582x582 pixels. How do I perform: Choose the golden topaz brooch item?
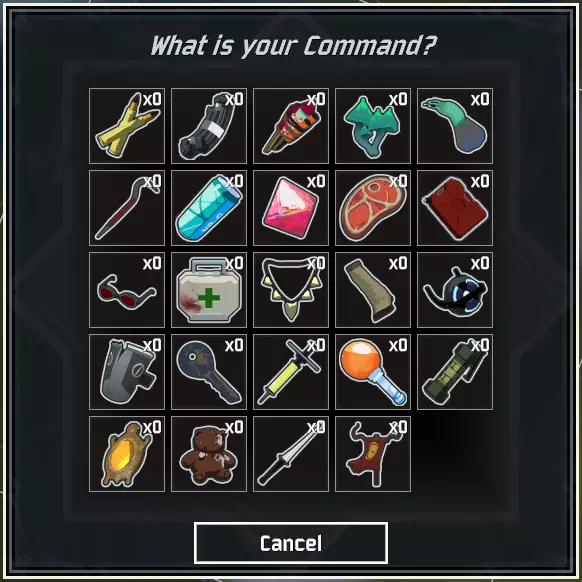pos(127,454)
